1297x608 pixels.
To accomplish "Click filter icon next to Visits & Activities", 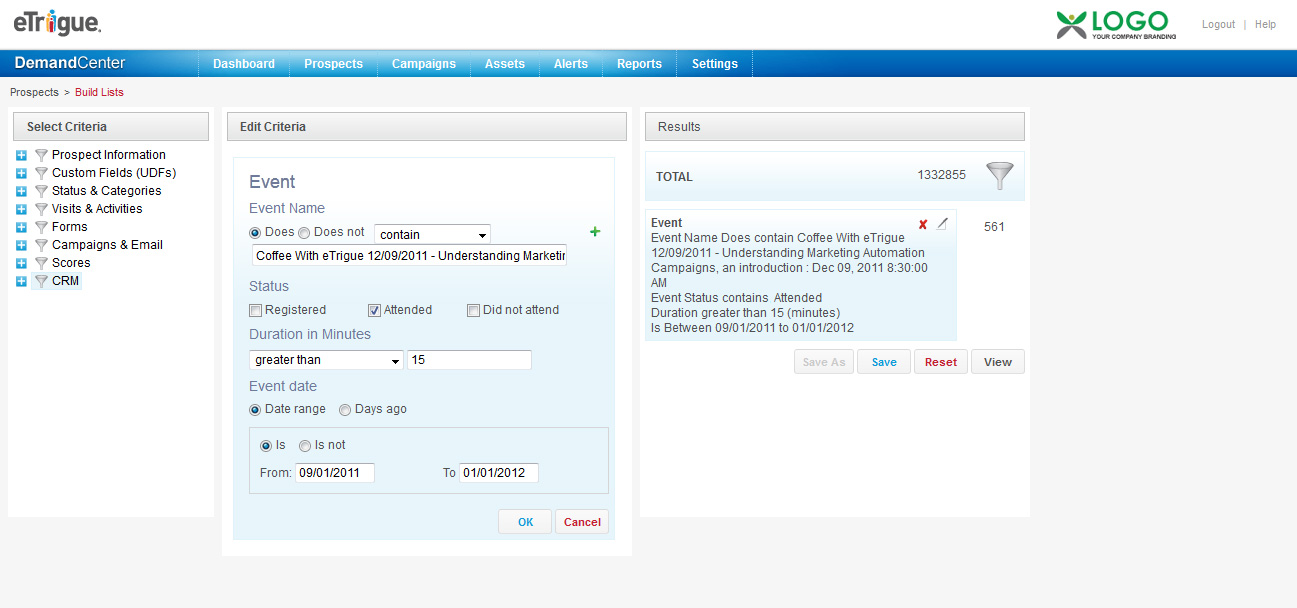I will pos(41,209).
